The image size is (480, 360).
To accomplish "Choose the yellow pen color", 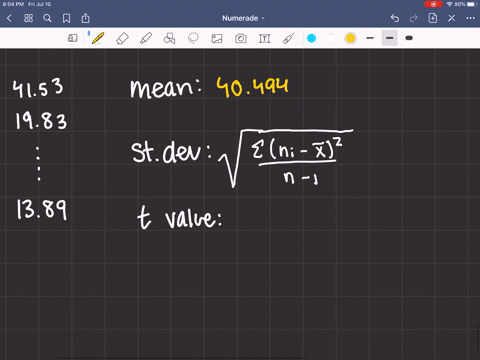I will (x=350, y=38).
